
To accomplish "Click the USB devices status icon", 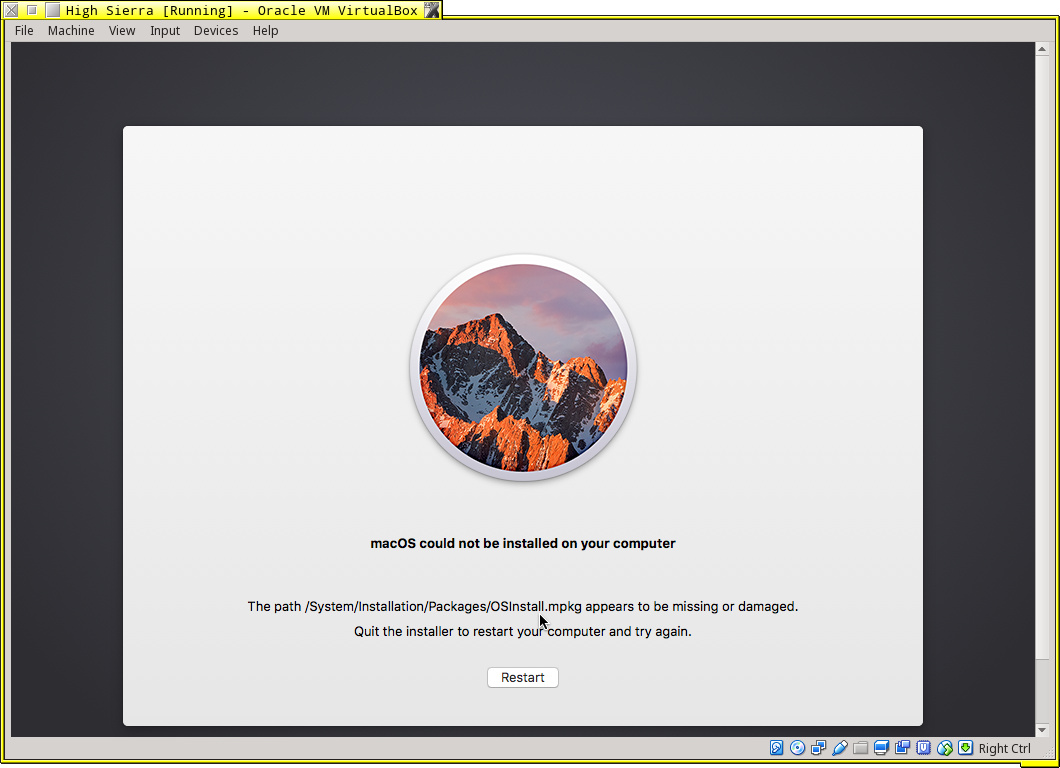I will pyautogui.click(x=840, y=748).
